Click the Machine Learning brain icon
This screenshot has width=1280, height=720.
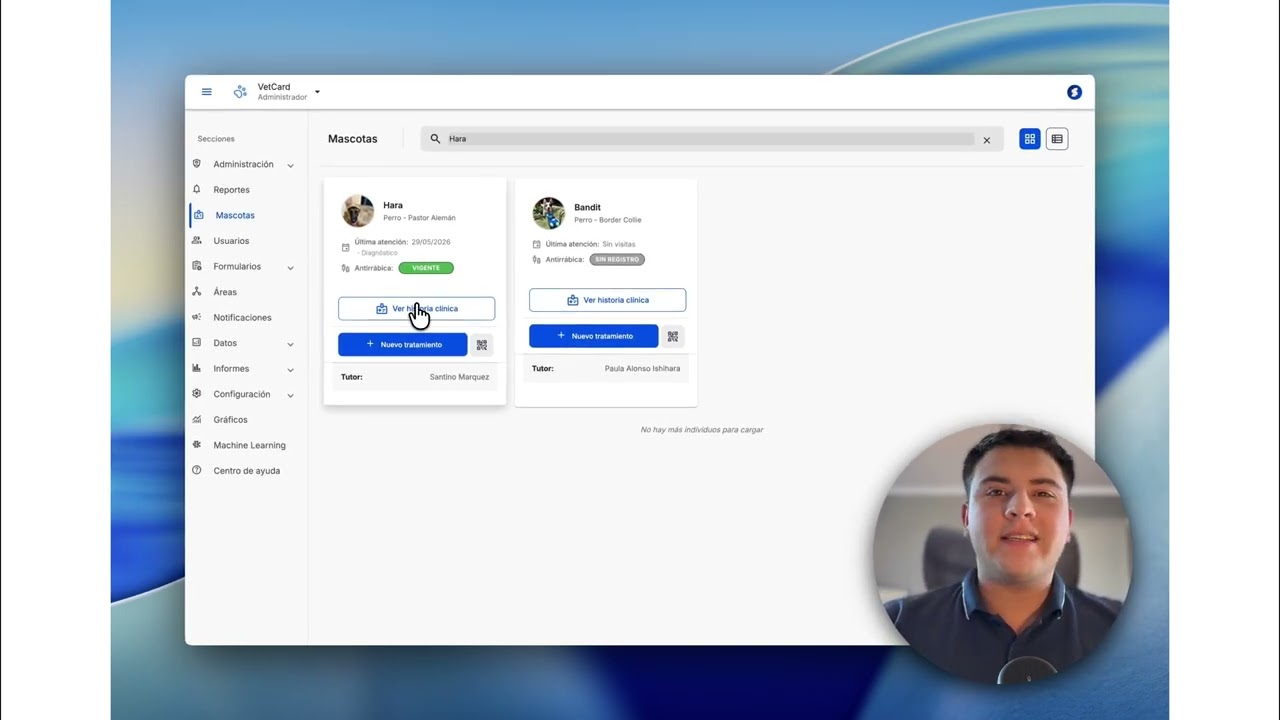point(197,445)
